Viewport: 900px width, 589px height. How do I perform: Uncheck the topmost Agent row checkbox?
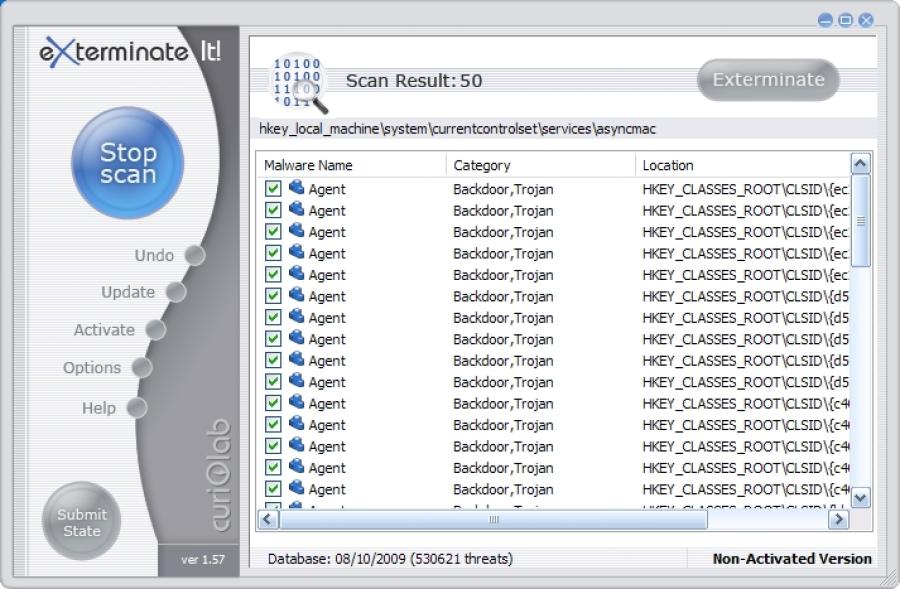tap(273, 188)
